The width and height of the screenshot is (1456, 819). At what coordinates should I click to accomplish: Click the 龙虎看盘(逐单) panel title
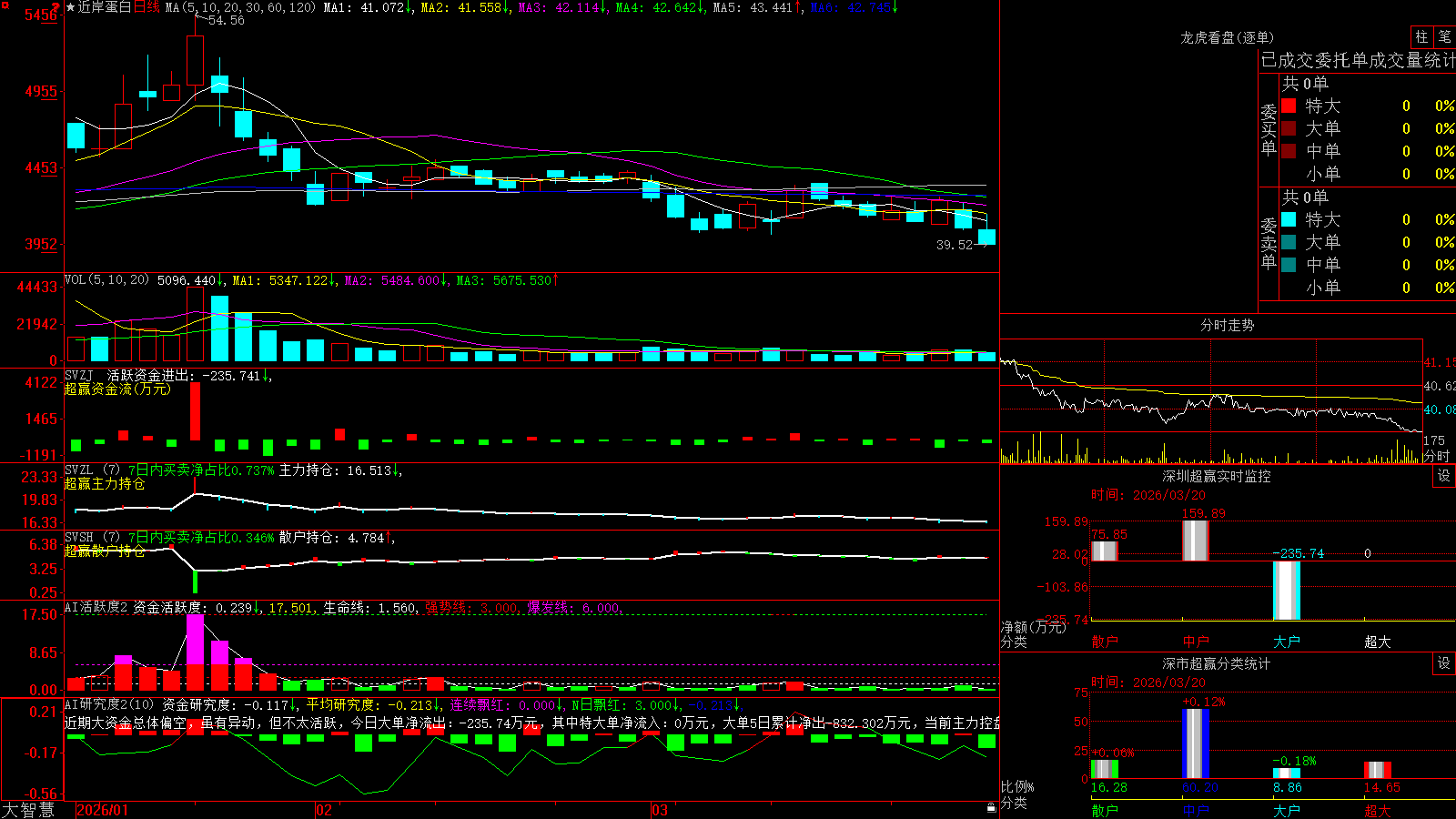tap(1227, 37)
